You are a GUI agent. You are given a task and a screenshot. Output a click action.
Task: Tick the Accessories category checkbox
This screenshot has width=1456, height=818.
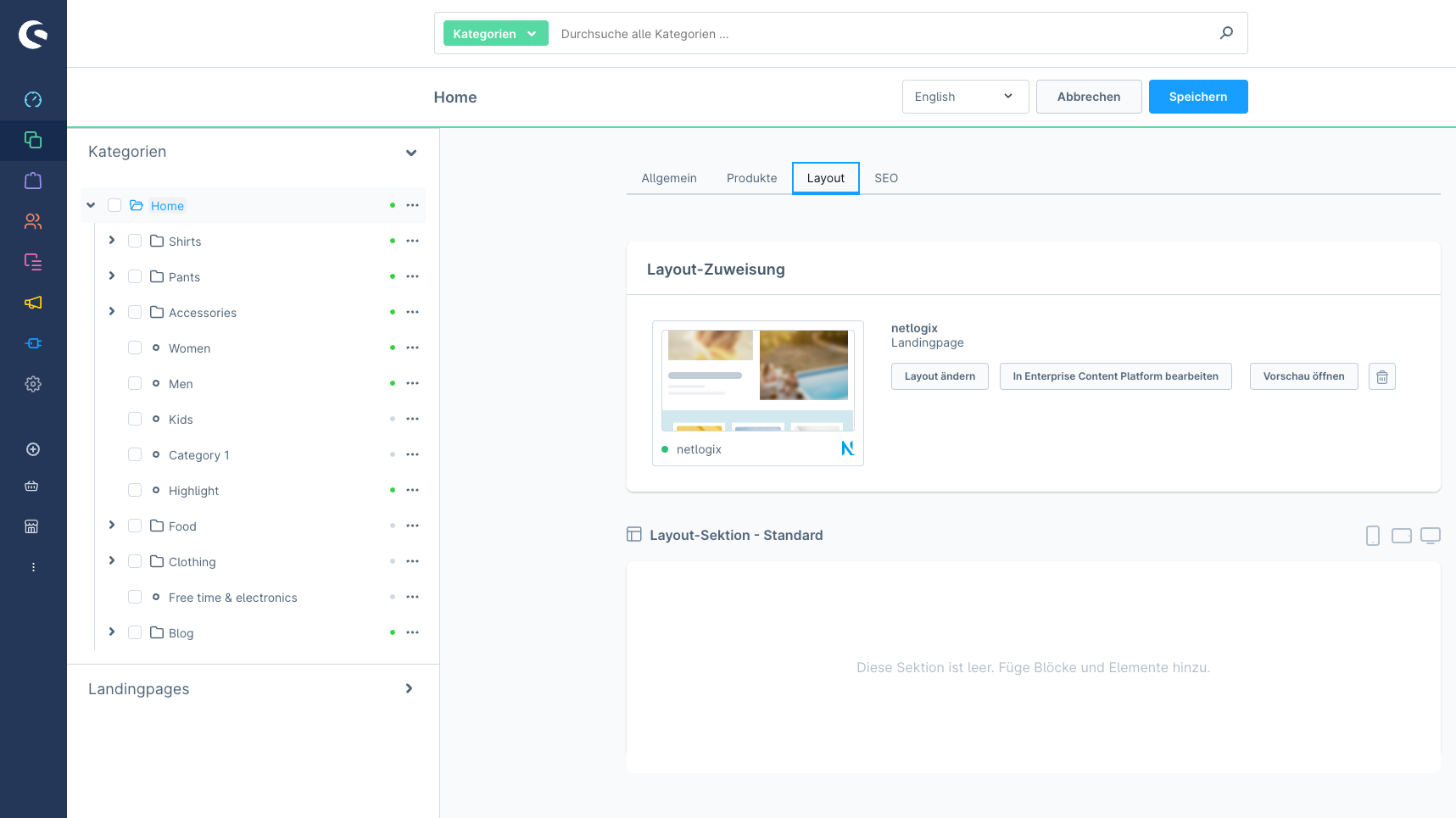tap(135, 312)
